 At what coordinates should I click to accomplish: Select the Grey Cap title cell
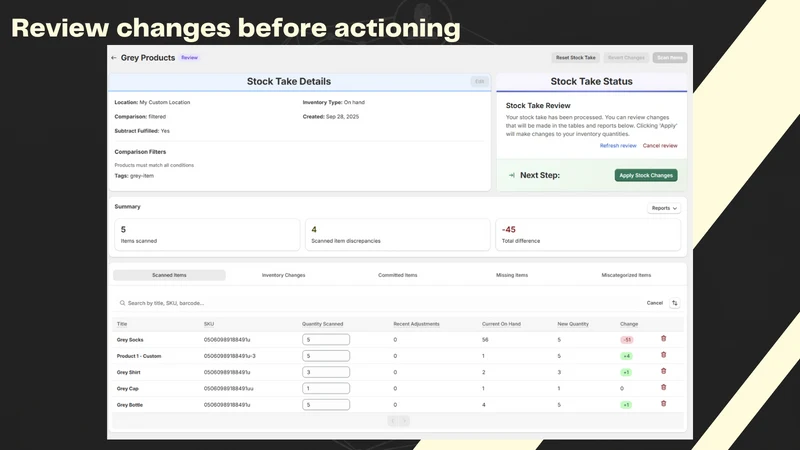[x=128, y=389]
